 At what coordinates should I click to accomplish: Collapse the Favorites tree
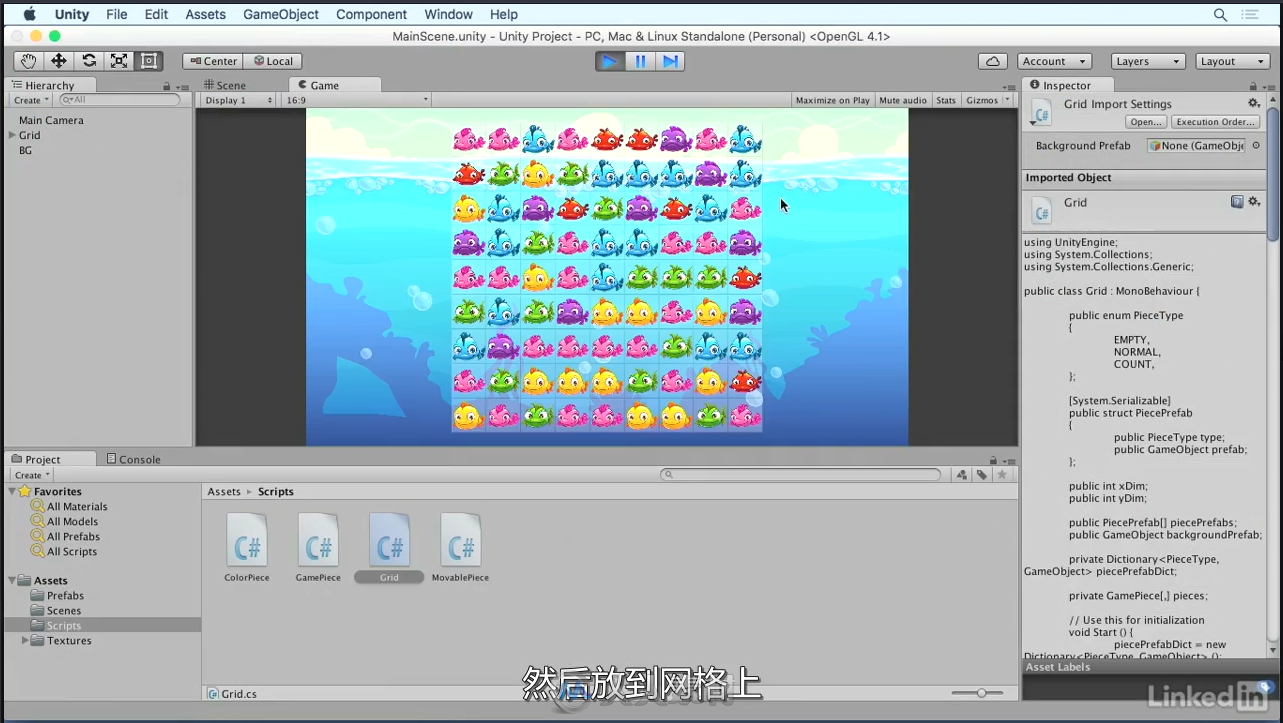click(x=12, y=491)
